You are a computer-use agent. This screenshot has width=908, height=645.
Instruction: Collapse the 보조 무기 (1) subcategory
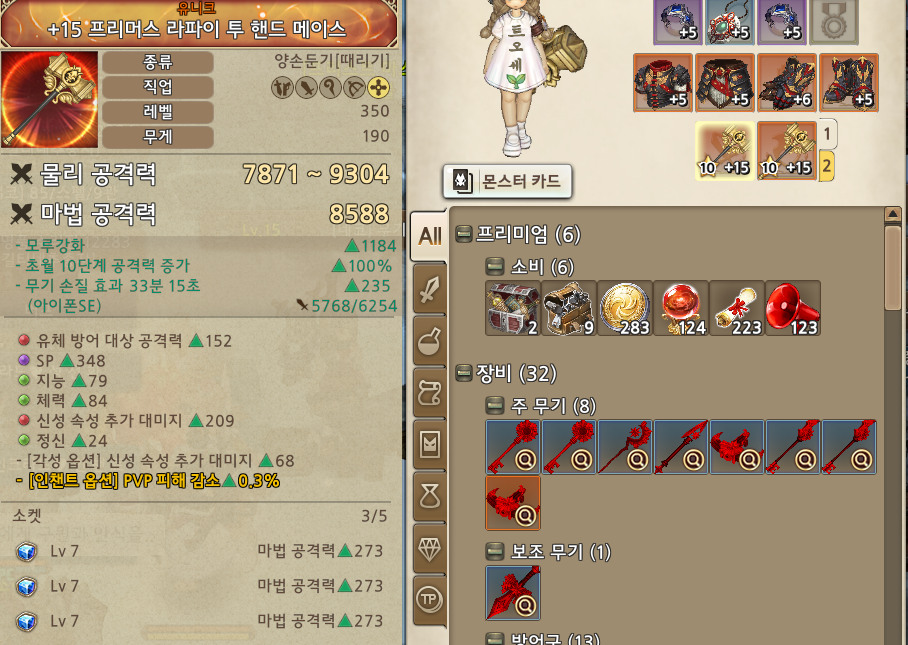tap(494, 552)
